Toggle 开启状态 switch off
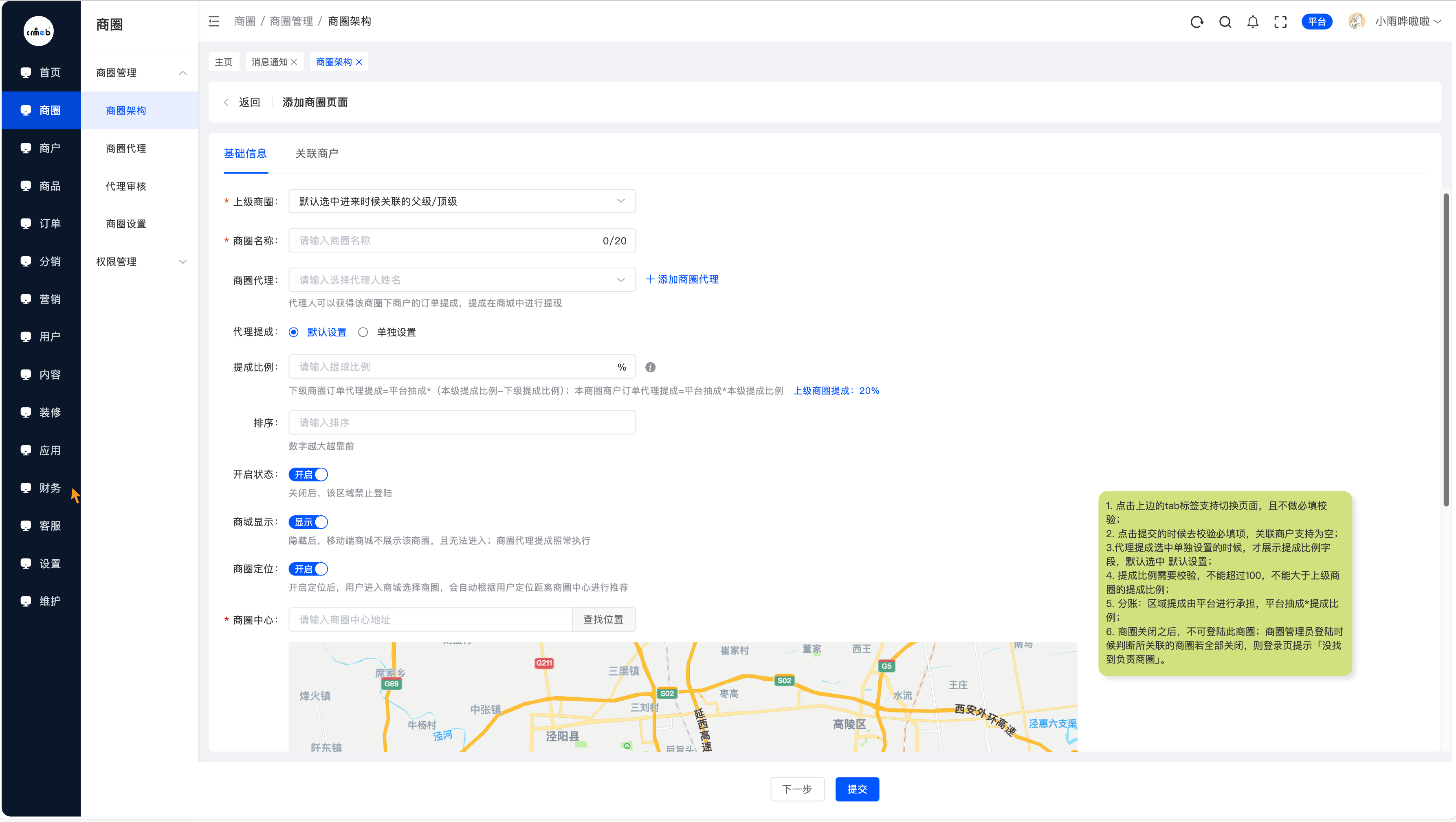Image resolution: width=1456 pixels, height=822 pixels. tap(308, 475)
